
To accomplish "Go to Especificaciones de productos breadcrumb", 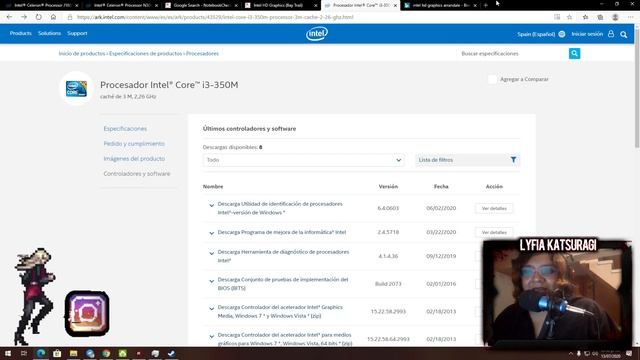I will (x=145, y=53).
